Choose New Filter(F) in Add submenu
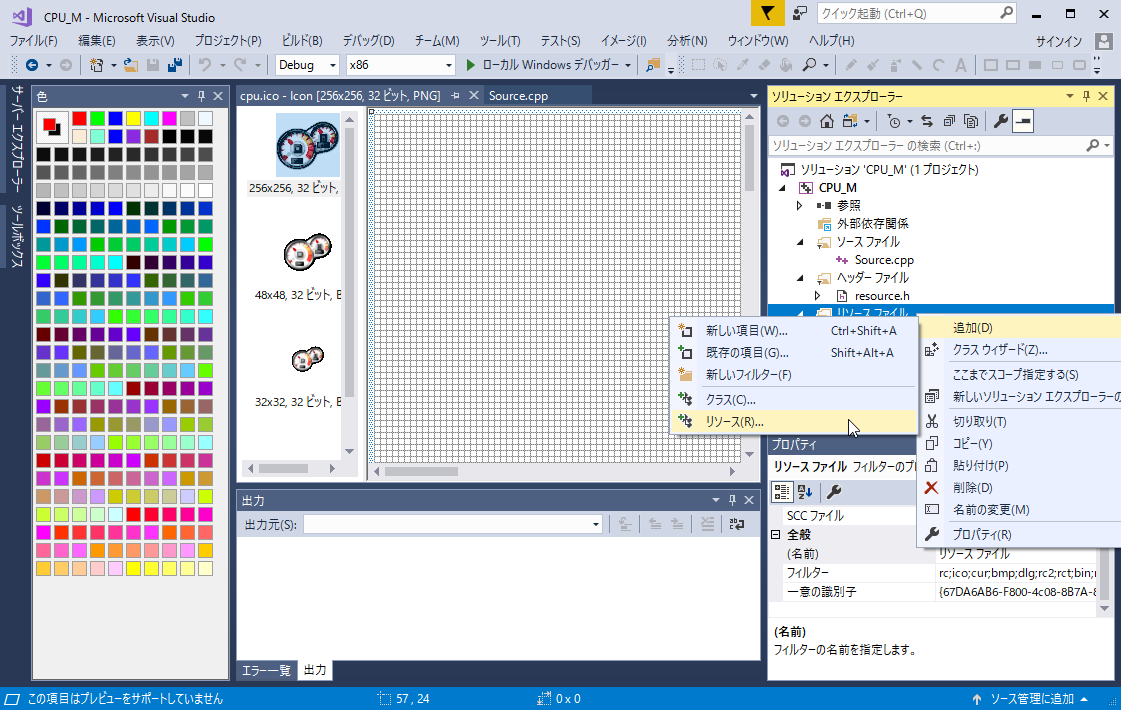Screen dimensions: 1121x710 [x=794, y=375]
